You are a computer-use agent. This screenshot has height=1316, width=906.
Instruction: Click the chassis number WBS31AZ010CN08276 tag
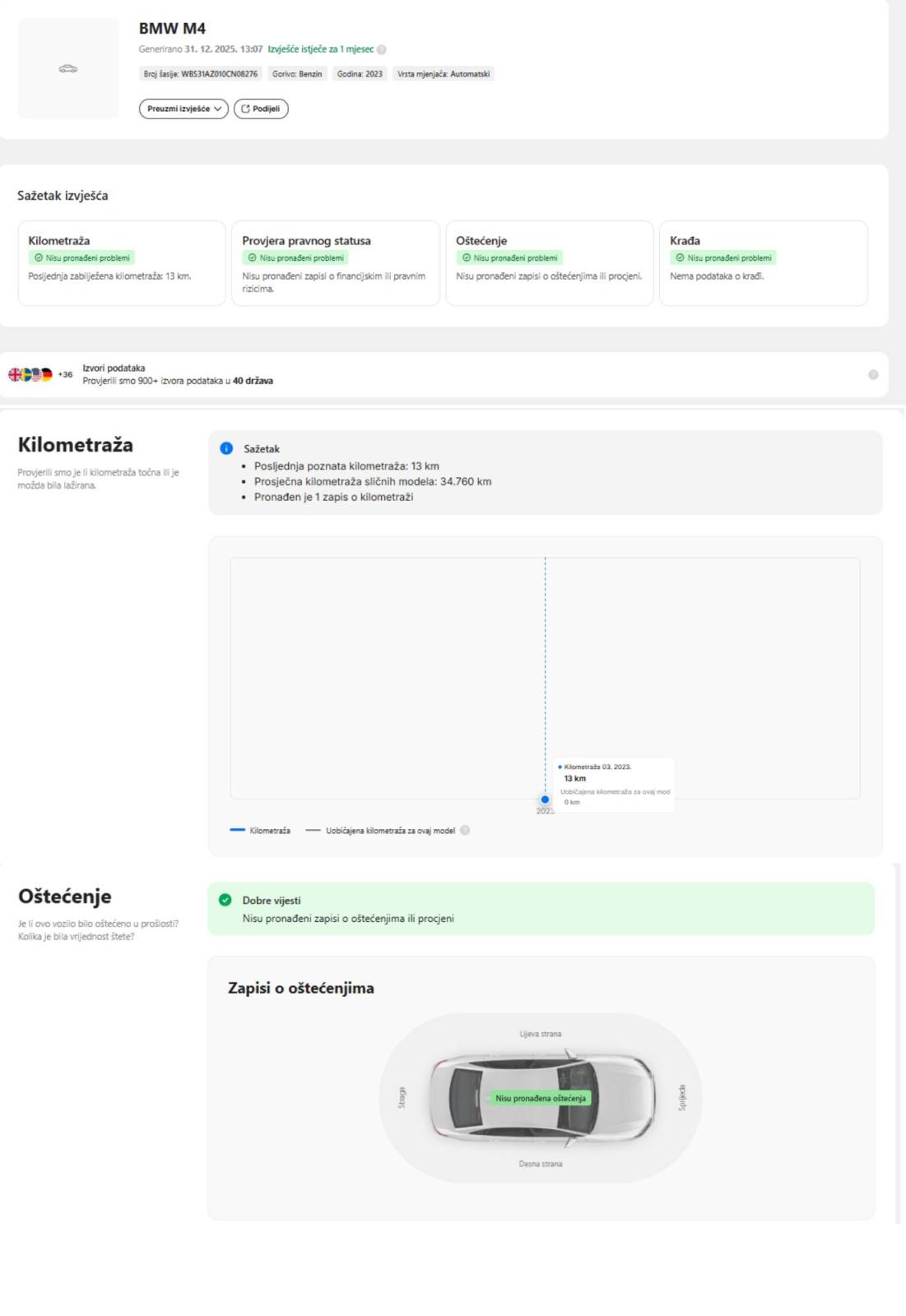201,74
